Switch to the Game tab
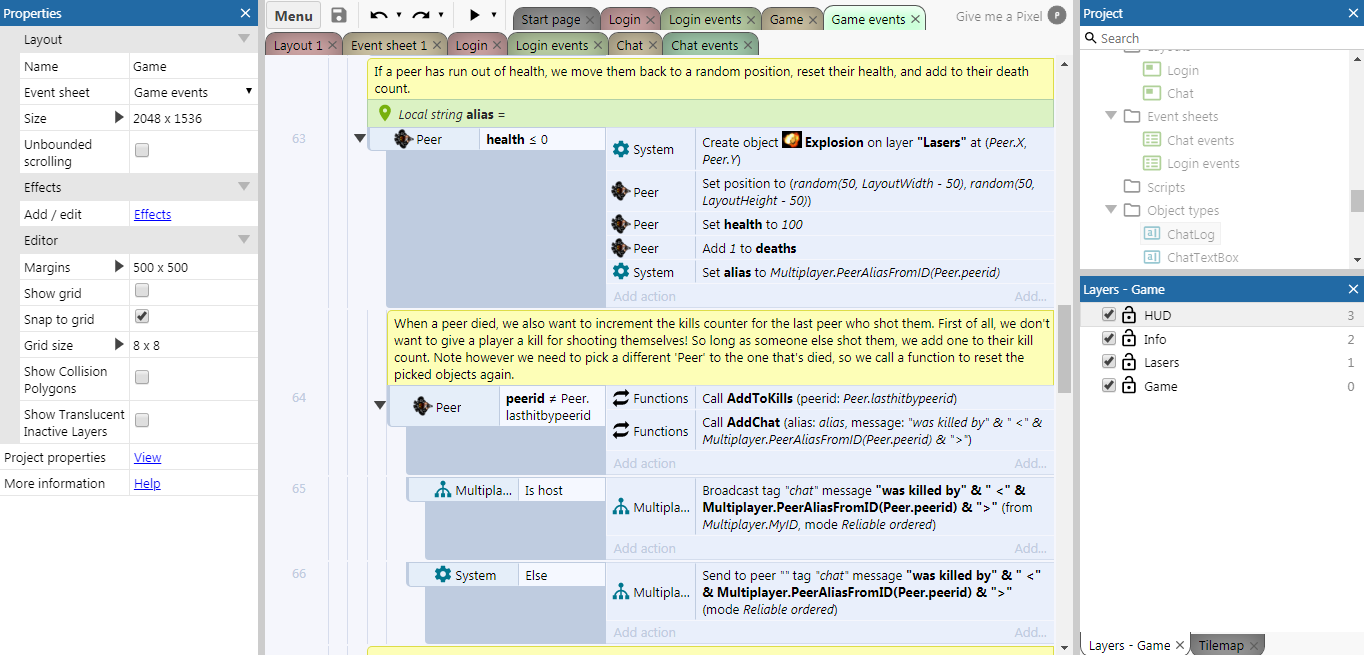The image size is (1364, 655). pos(786,19)
